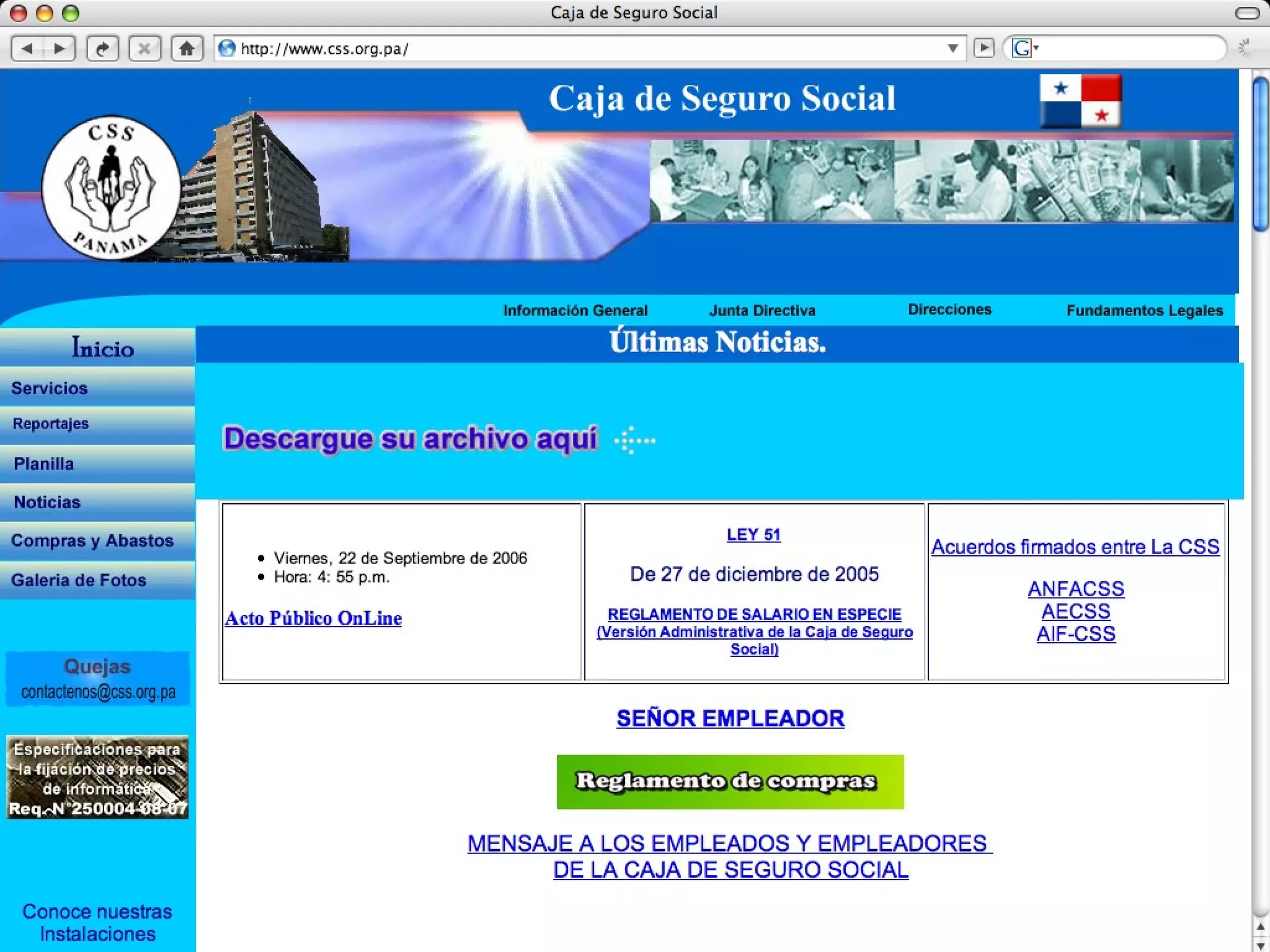The image size is (1270, 952).
Task: Open Conoce nuestras Instalaciones link
Action: point(97,923)
